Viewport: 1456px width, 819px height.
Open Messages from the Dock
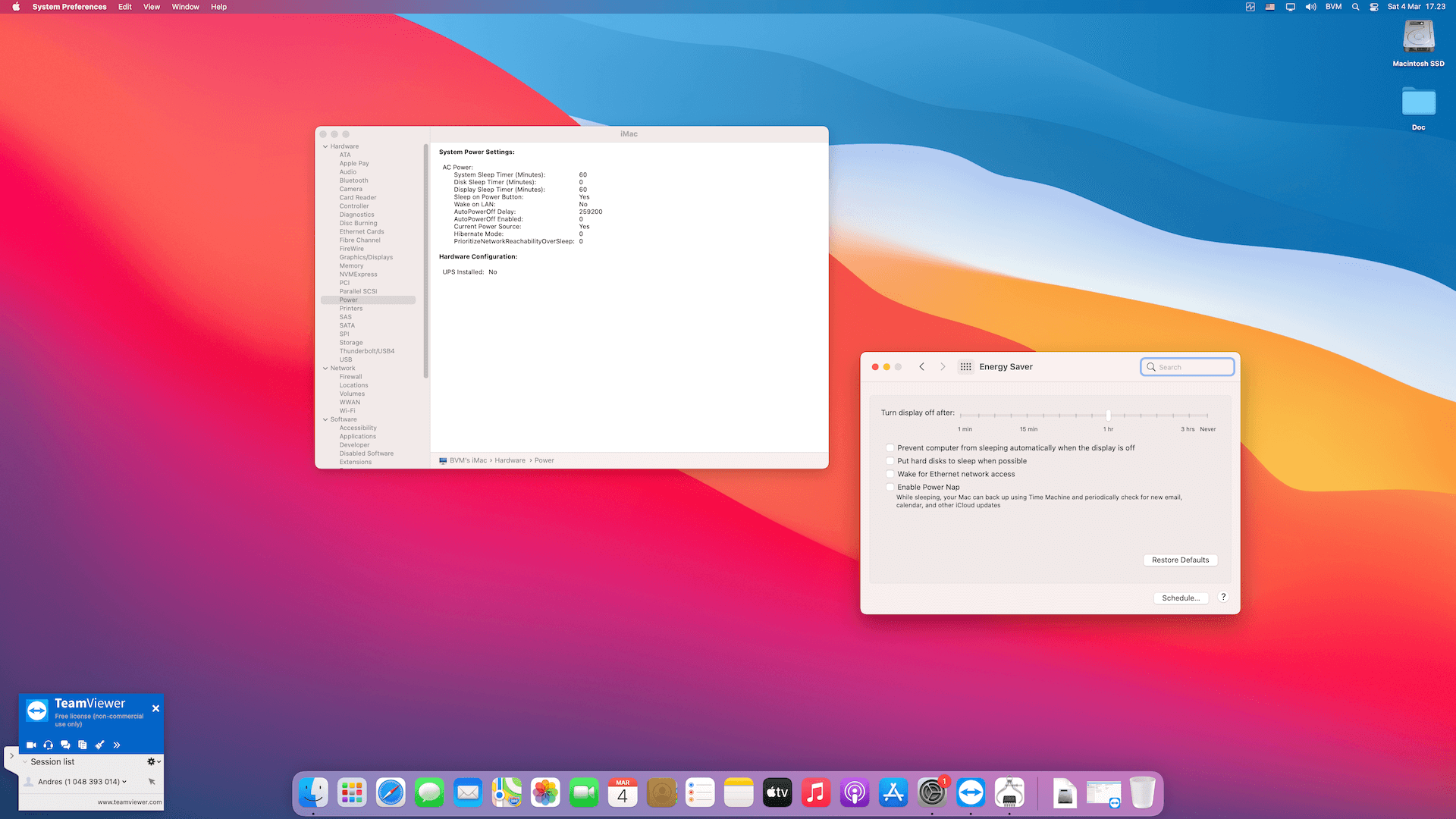[x=429, y=793]
